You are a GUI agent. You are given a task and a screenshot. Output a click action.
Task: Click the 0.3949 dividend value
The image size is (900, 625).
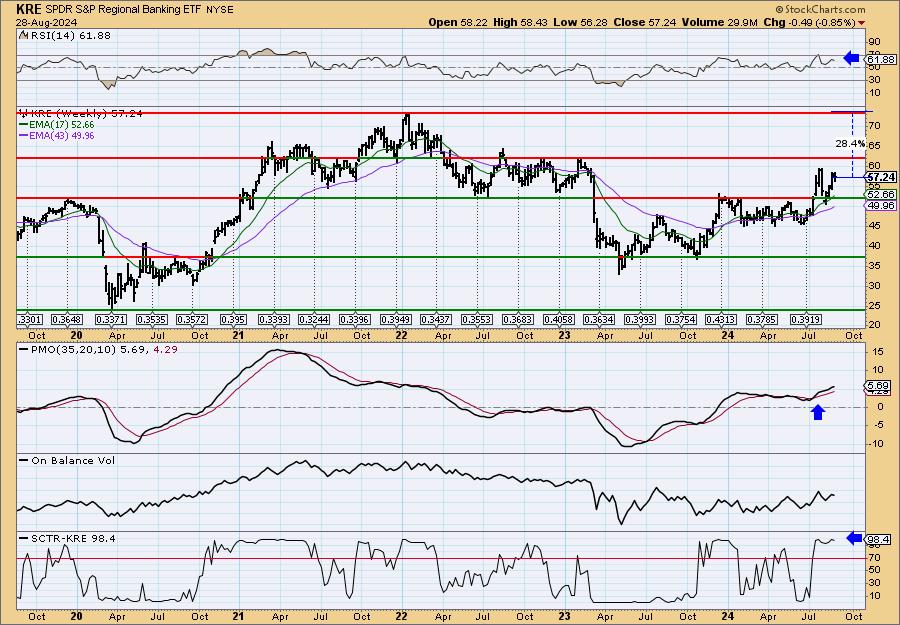point(396,319)
